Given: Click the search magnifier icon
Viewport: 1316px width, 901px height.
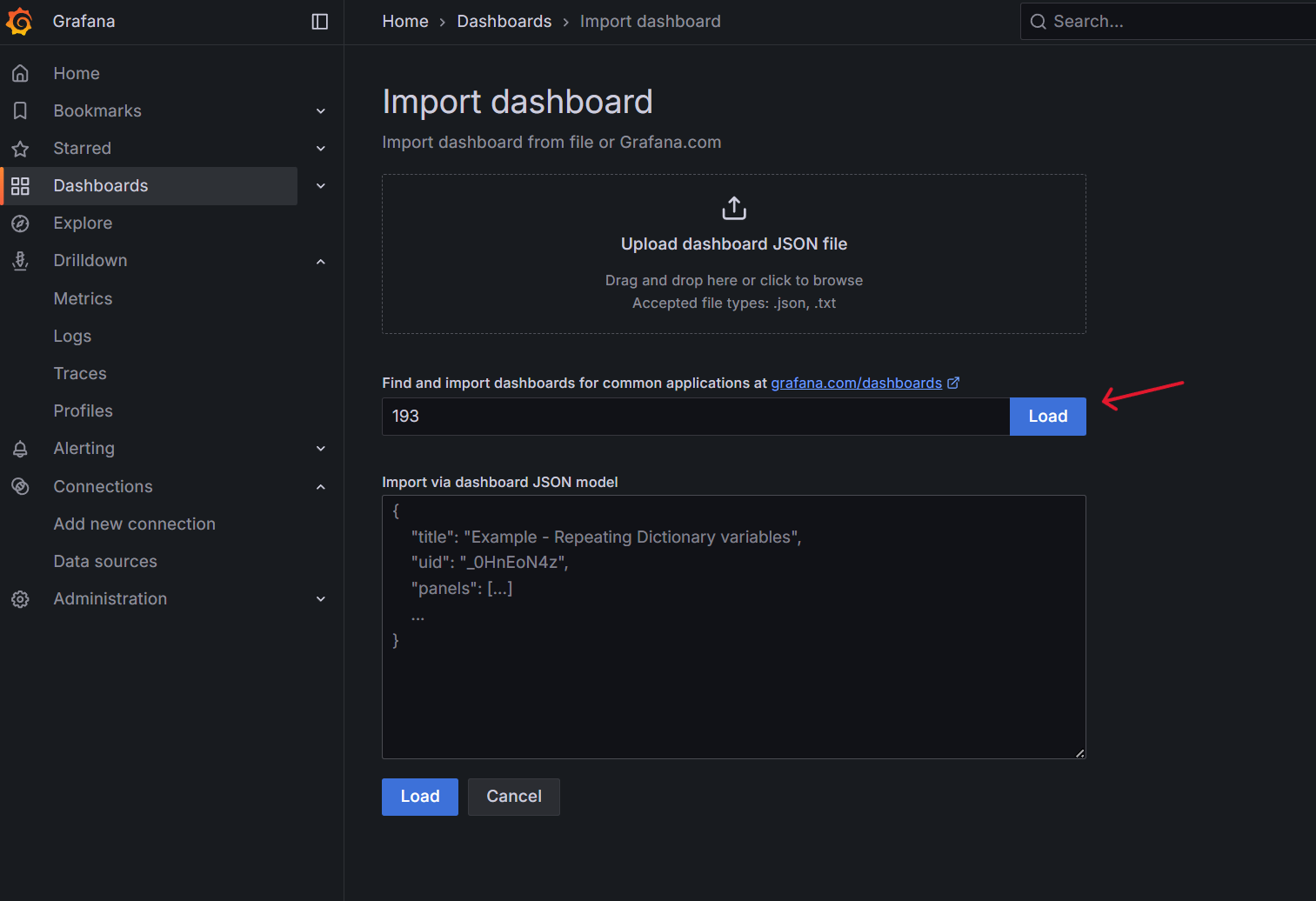Looking at the screenshot, I should 1038,22.
